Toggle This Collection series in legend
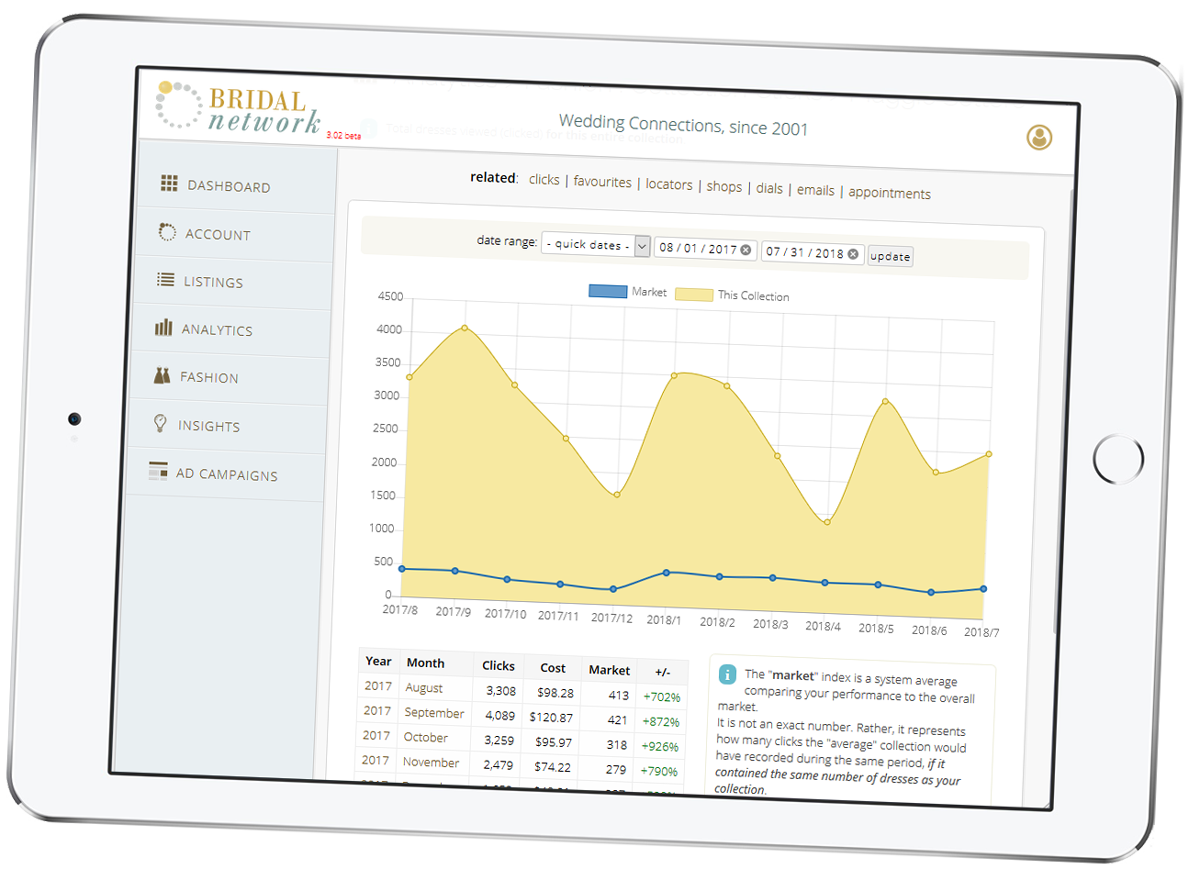Viewport: 1200px width, 869px height. (x=694, y=295)
